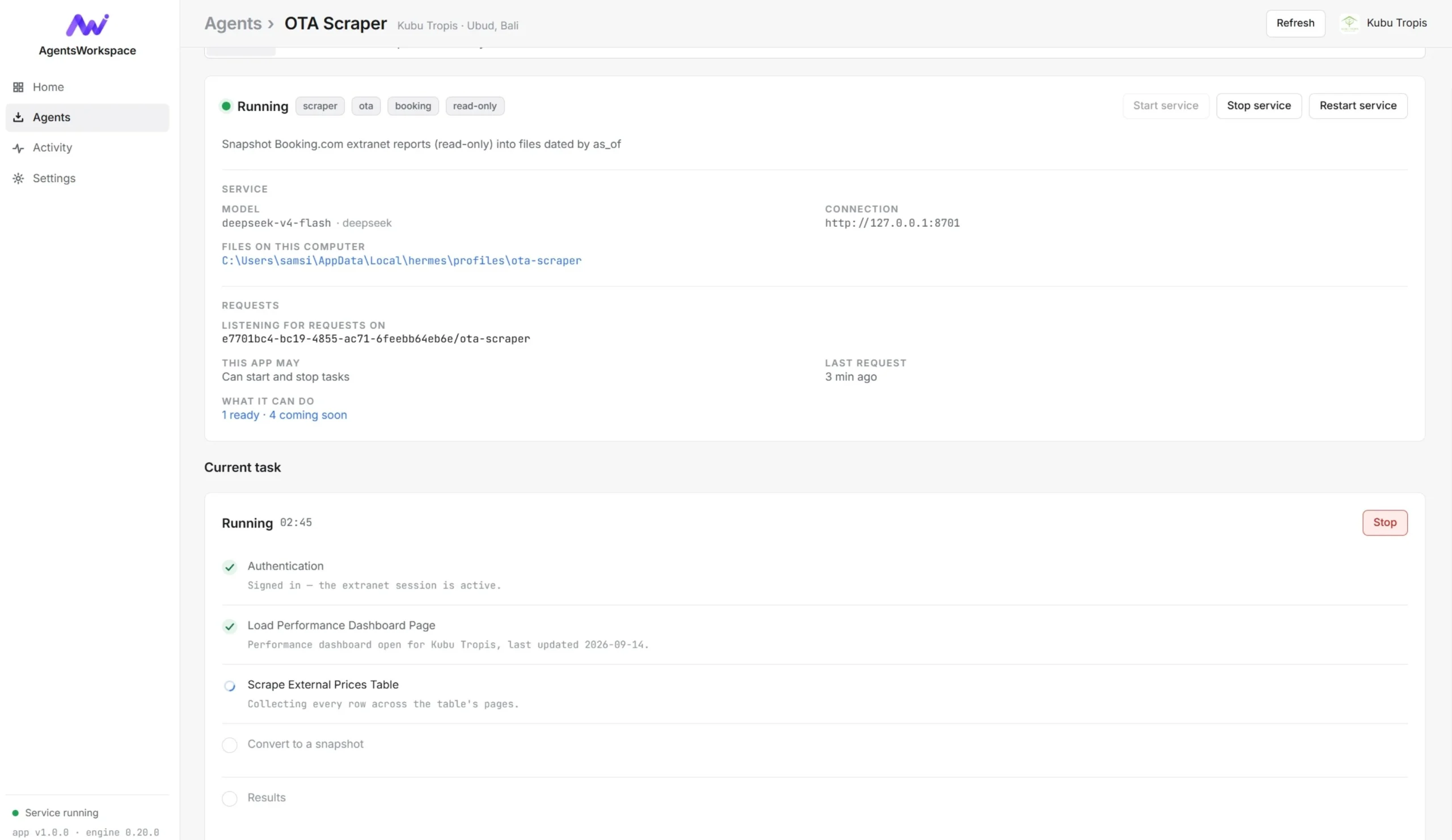1452x840 pixels.
Task: Click the 'app v1.0.0 · engine 0.20.0' version text
Action: [x=85, y=833]
